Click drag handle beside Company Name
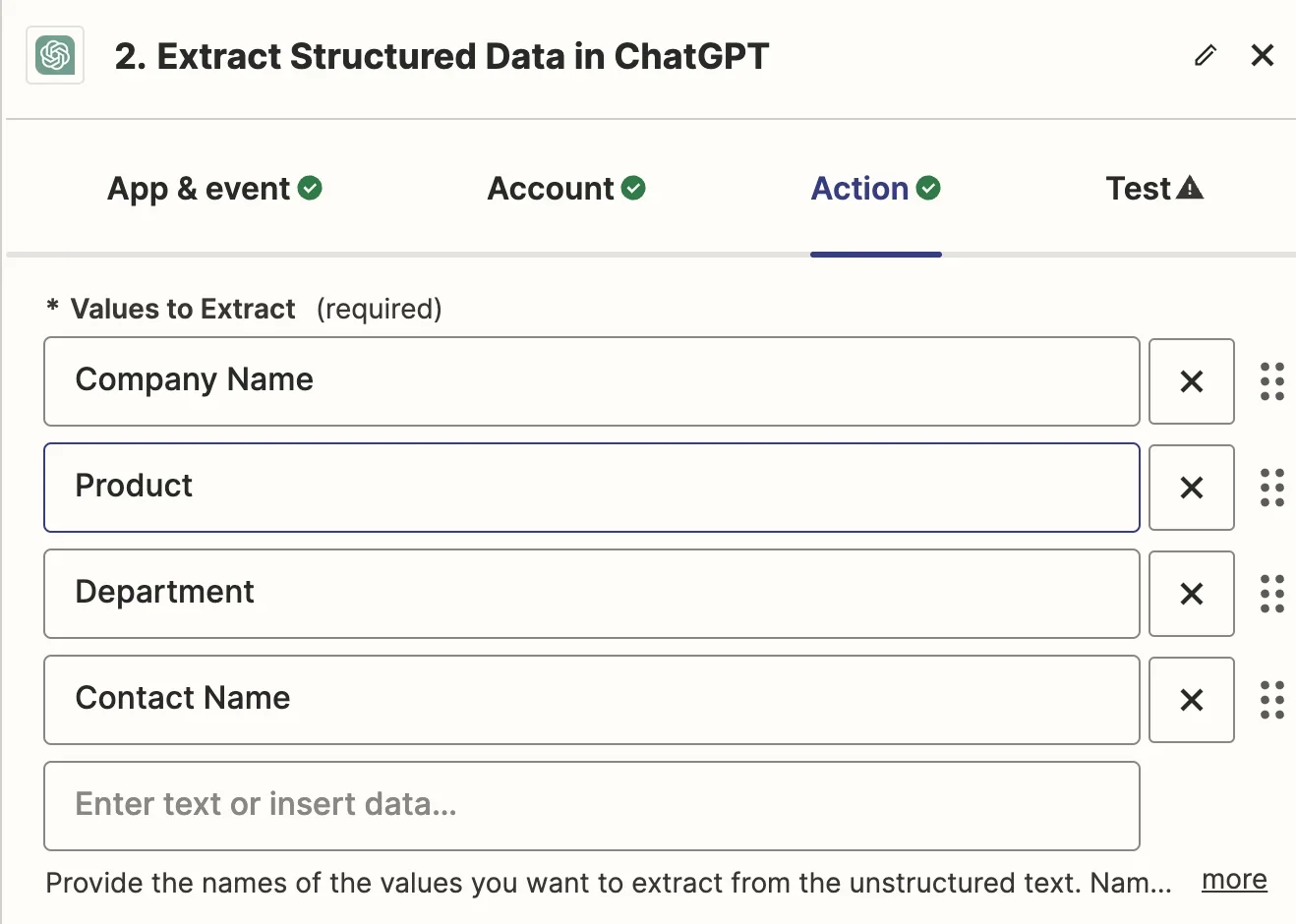The width and height of the screenshot is (1296, 924). pos(1271,381)
